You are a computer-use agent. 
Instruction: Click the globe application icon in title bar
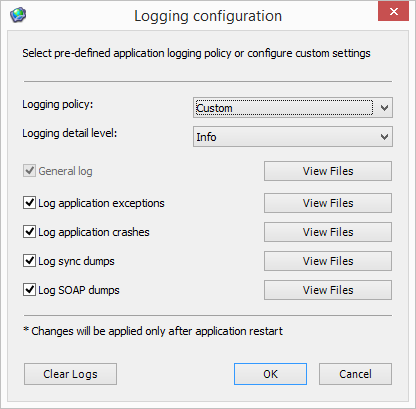point(18,15)
